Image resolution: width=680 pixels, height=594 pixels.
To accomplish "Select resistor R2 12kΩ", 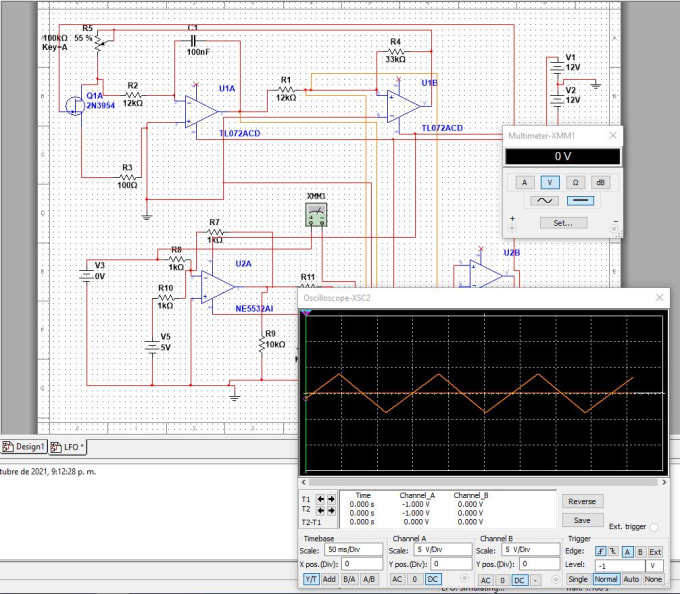I will click(x=133, y=95).
